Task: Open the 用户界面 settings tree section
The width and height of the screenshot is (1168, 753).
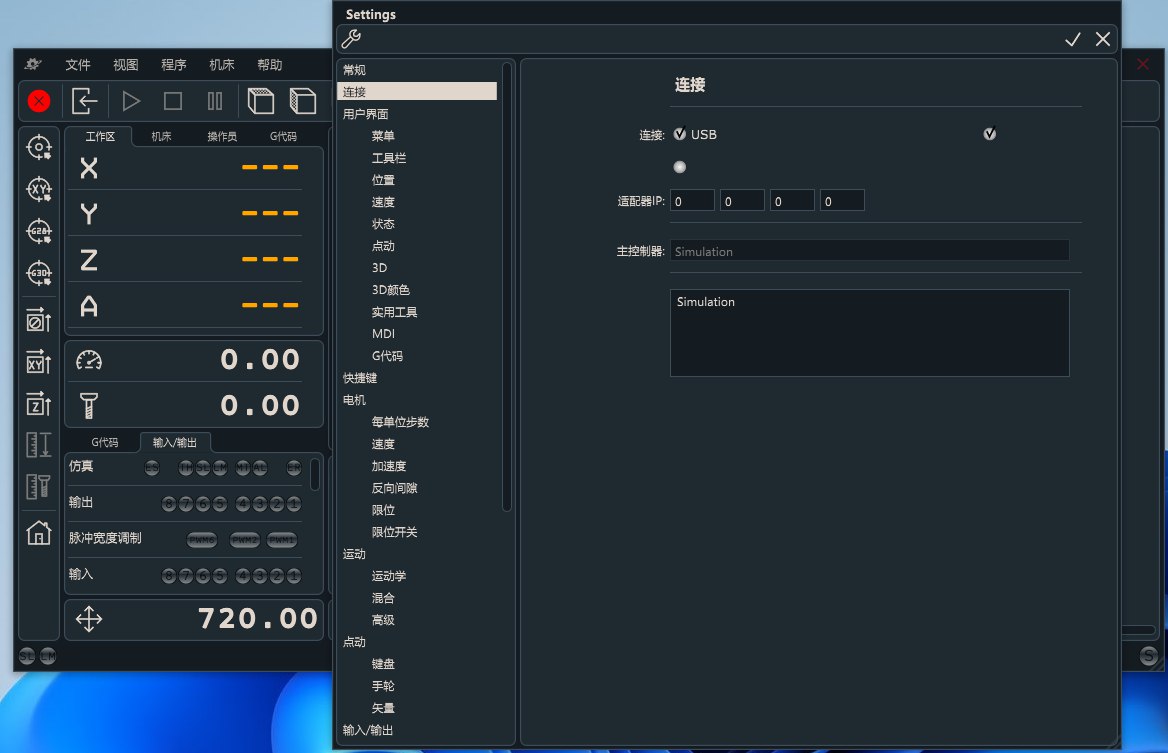Action: pos(365,114)
